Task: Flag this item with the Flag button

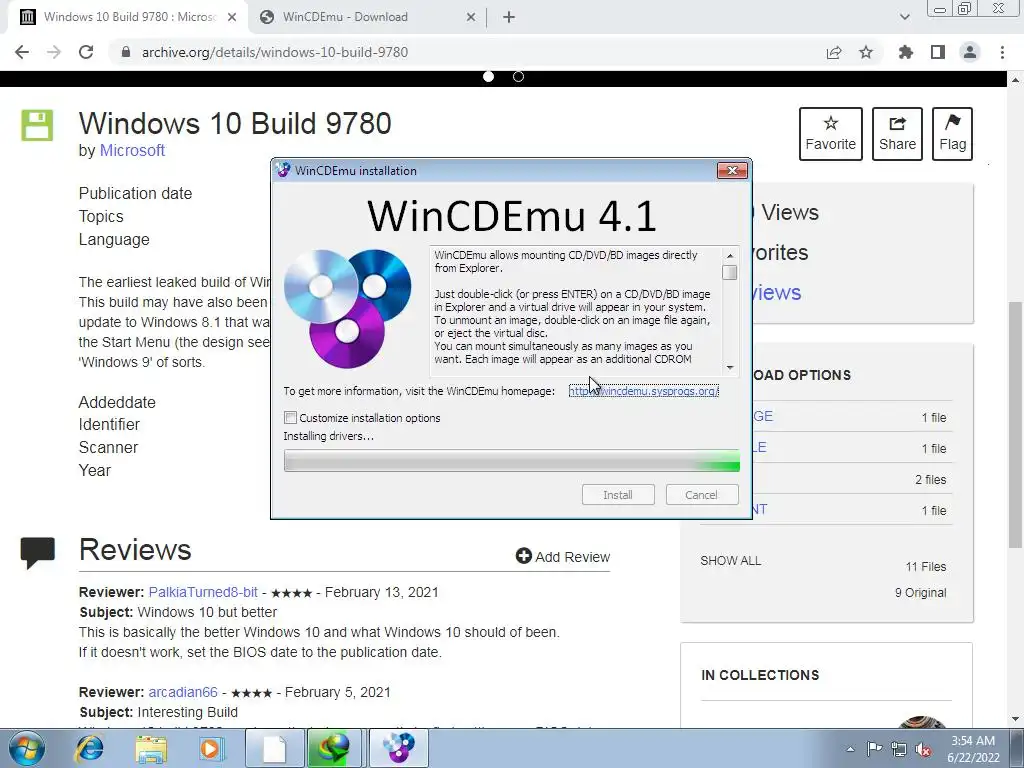Action: (x=952, y=134)
